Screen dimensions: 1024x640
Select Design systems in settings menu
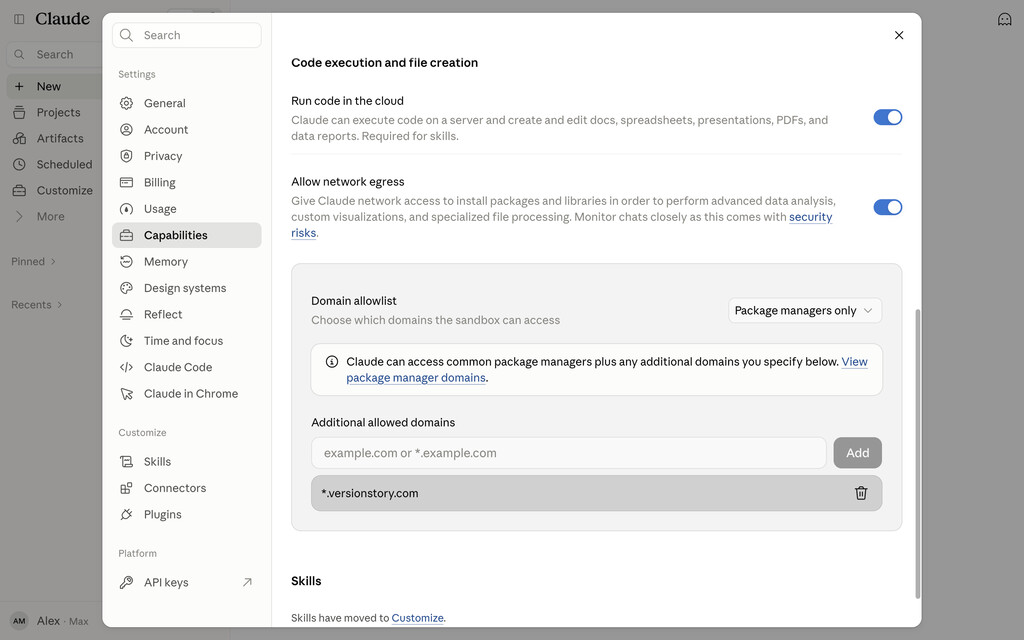click(187, 288)
